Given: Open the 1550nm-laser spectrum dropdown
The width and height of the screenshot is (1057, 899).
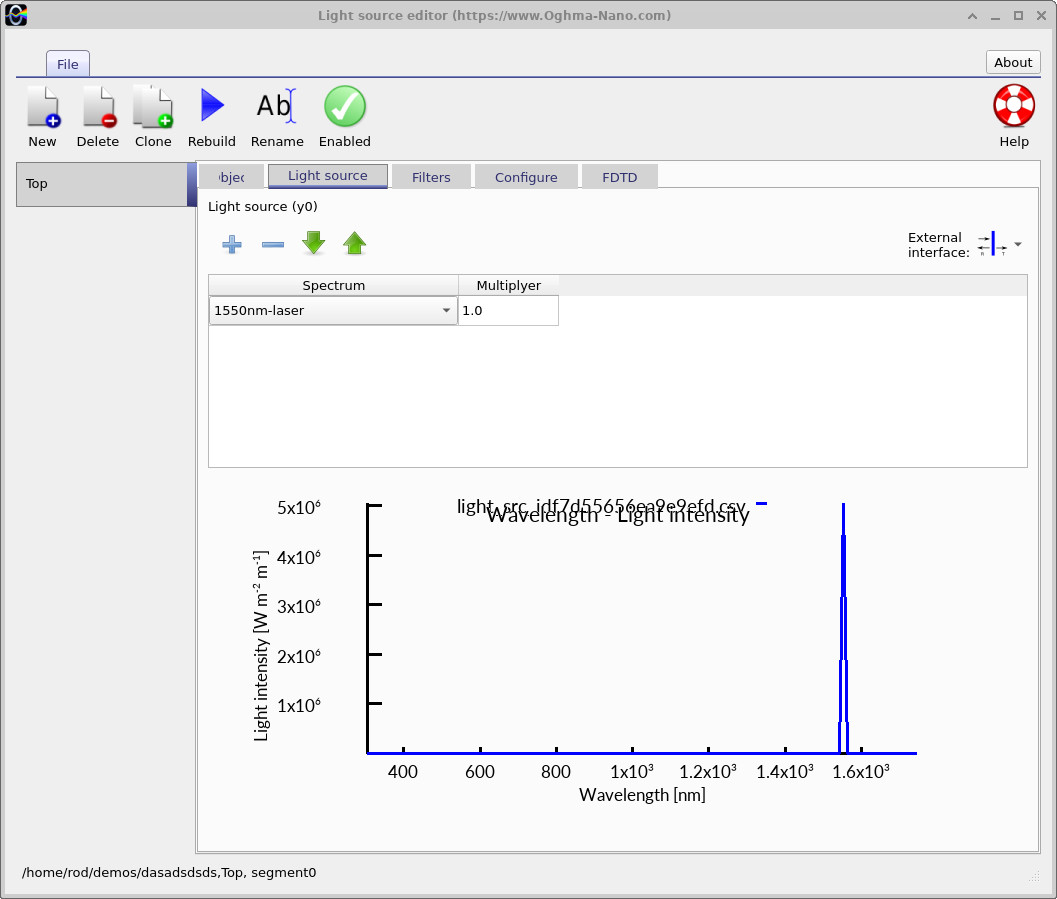Looking at the screenshot, I should click(x=333, y=311).
